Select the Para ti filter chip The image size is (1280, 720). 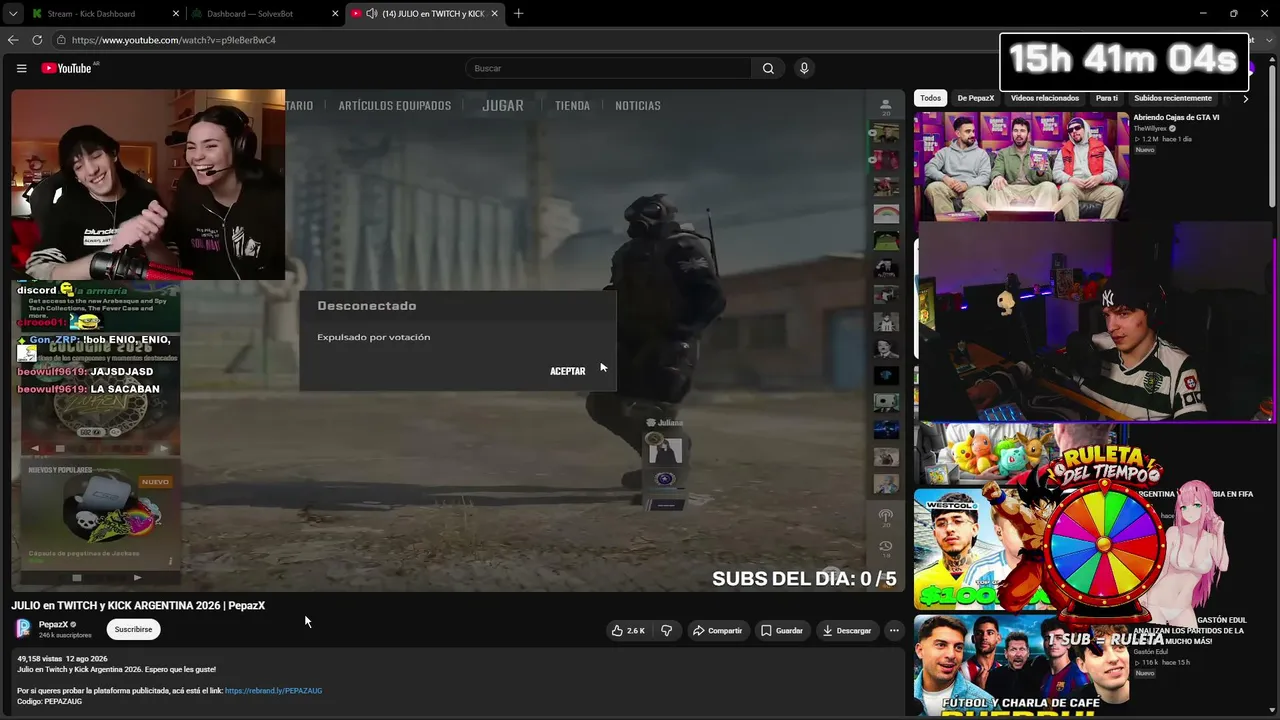[x=1106, y=98]
